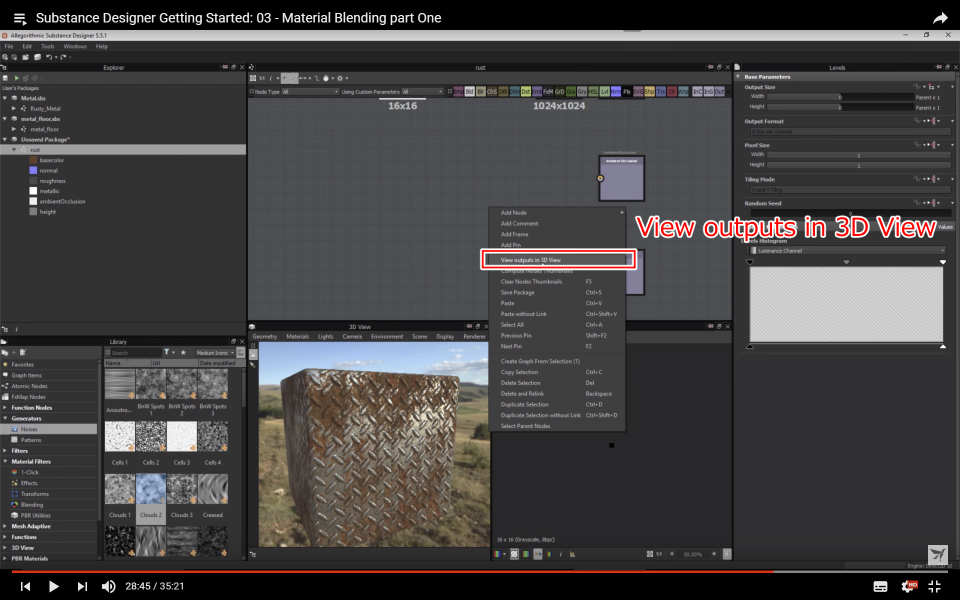This screenshot has width=960, height=600.
Task: Click the Normal (Nrm) node shortcut icon
Action: [615, 92]
